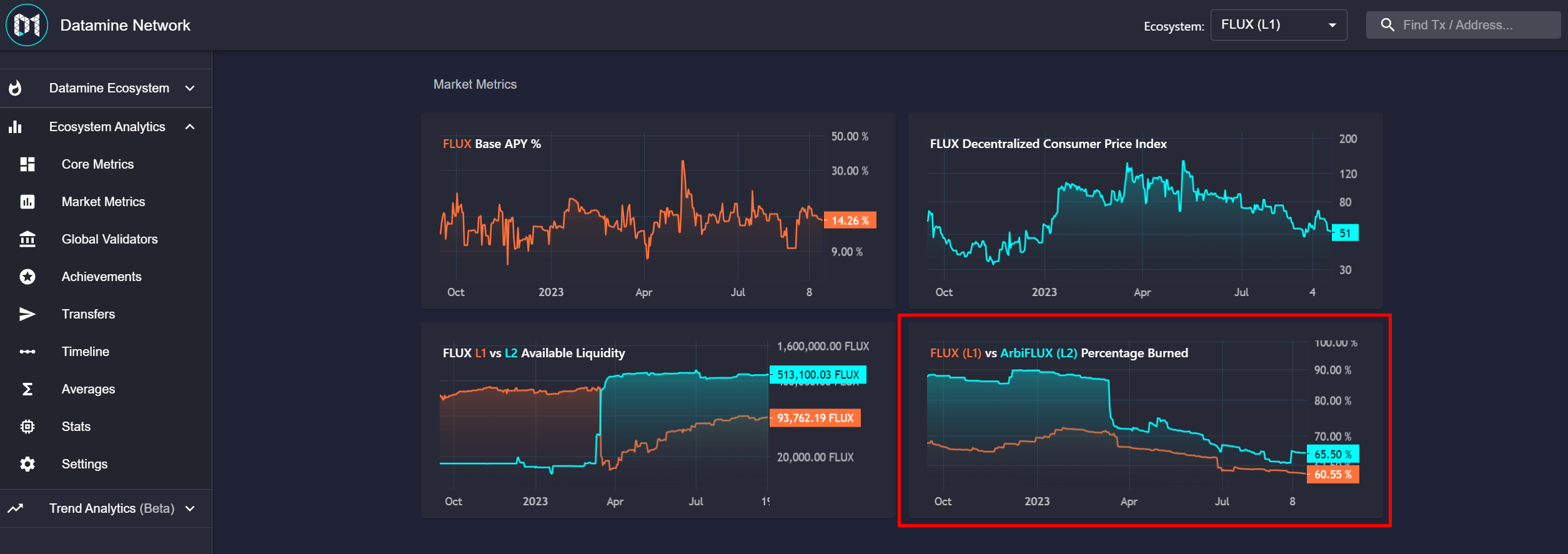Focus the Find Tx / Address search field

click(1462, 25)
